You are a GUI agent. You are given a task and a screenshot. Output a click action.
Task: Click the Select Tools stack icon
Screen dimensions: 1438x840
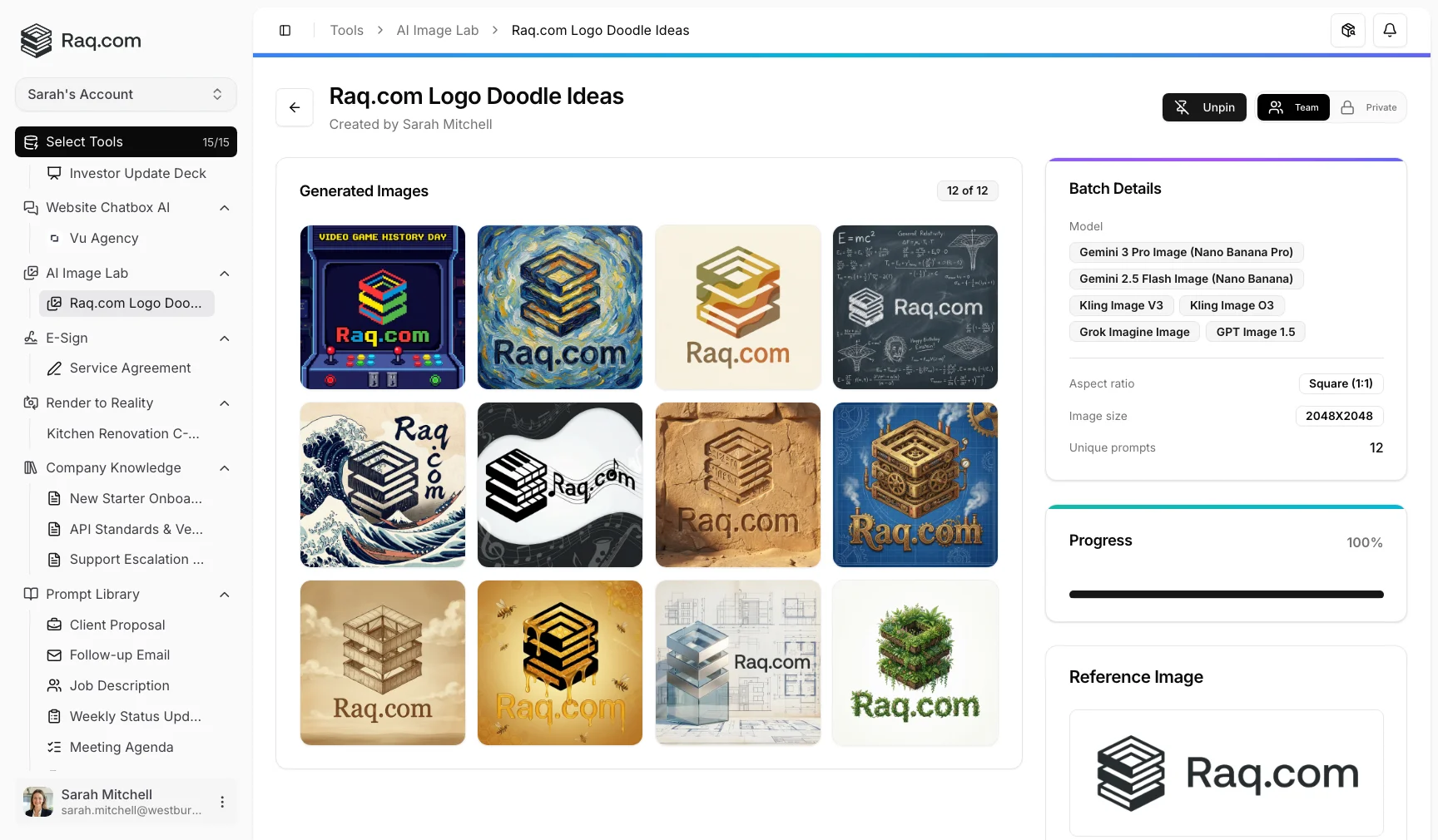pos(31,141)
